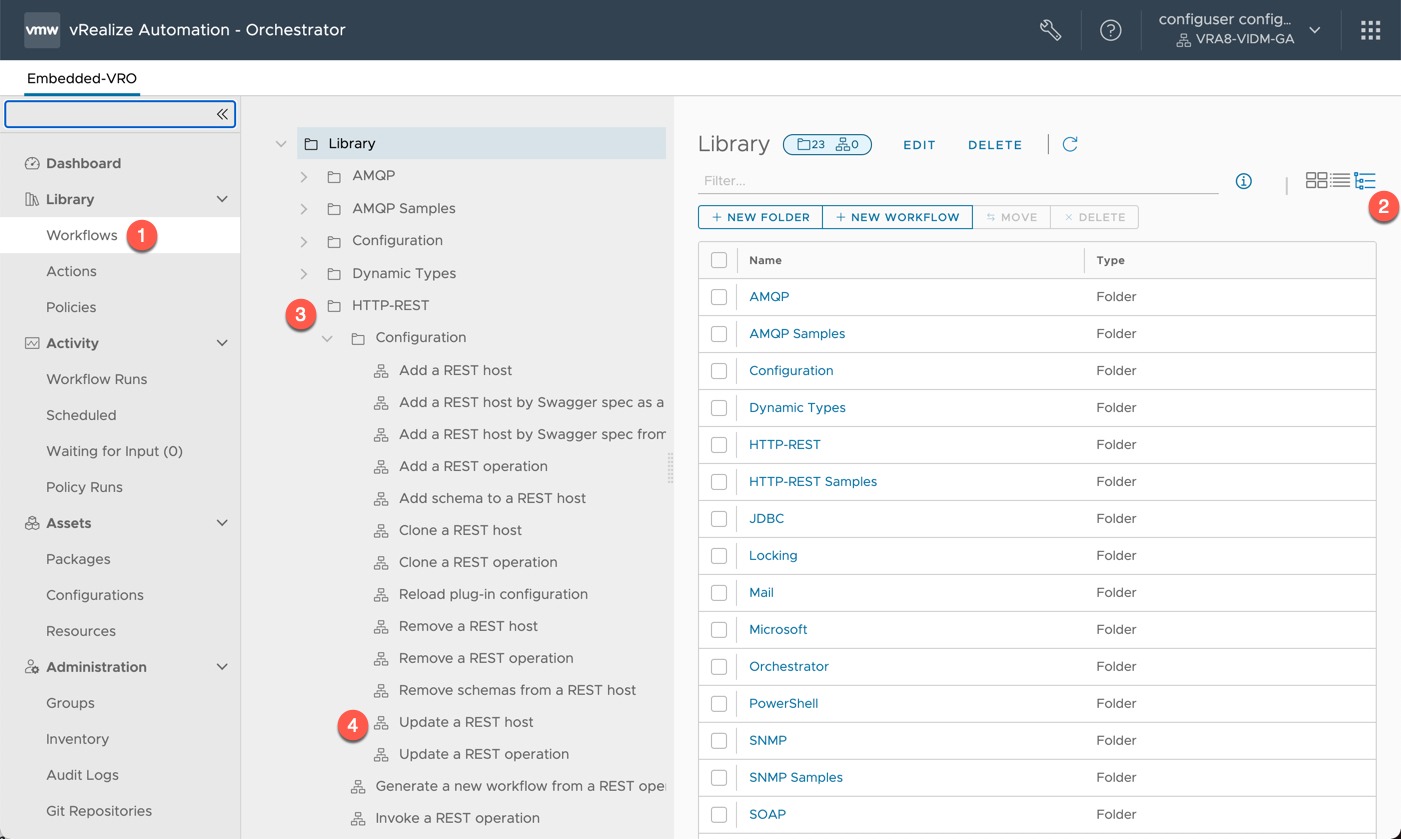Open Workflows in the sidebar
1401x839 pixels.
82,235
